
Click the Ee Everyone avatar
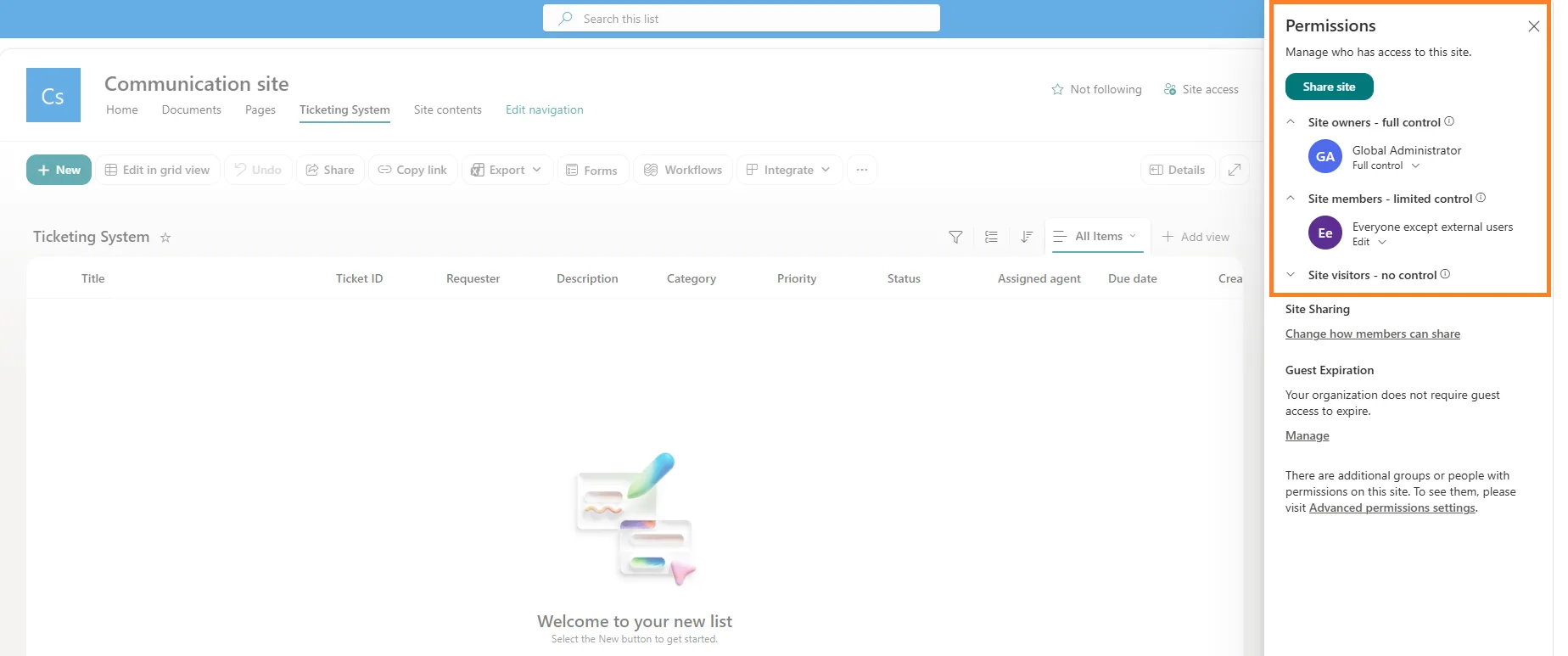pos(1325,233)
